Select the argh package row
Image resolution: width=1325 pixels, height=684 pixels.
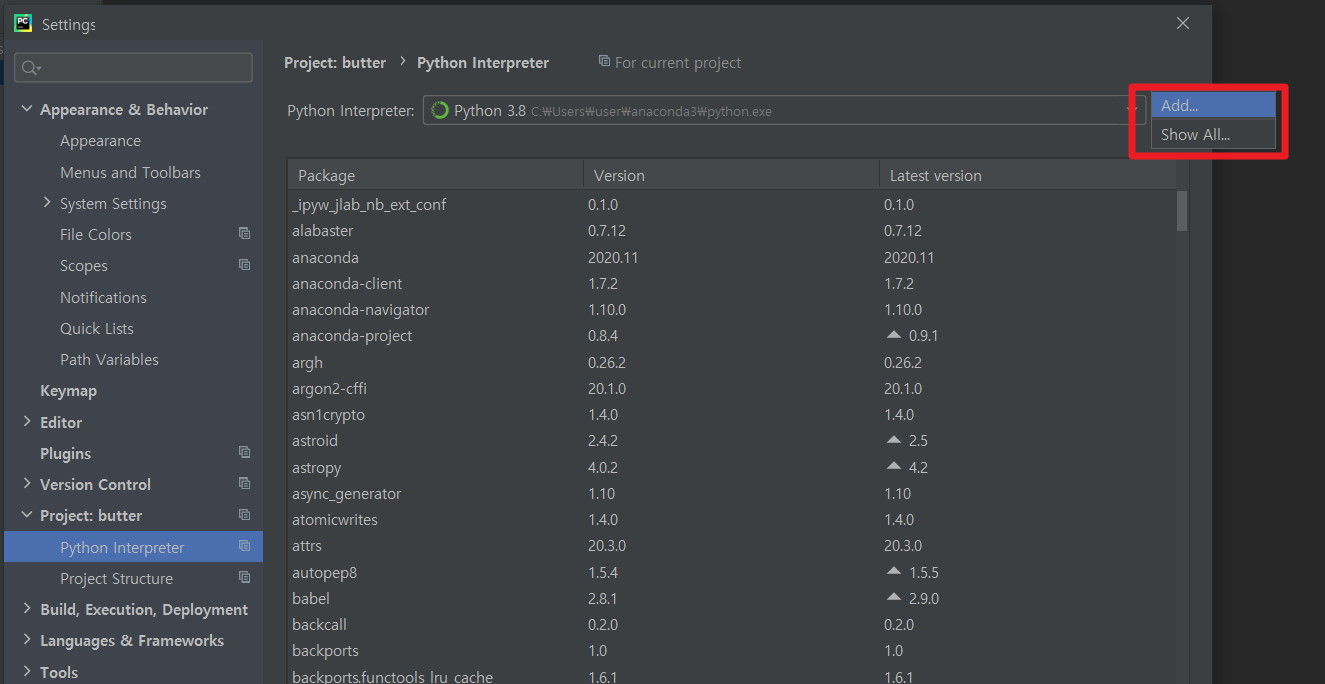[x=732, y=362]
